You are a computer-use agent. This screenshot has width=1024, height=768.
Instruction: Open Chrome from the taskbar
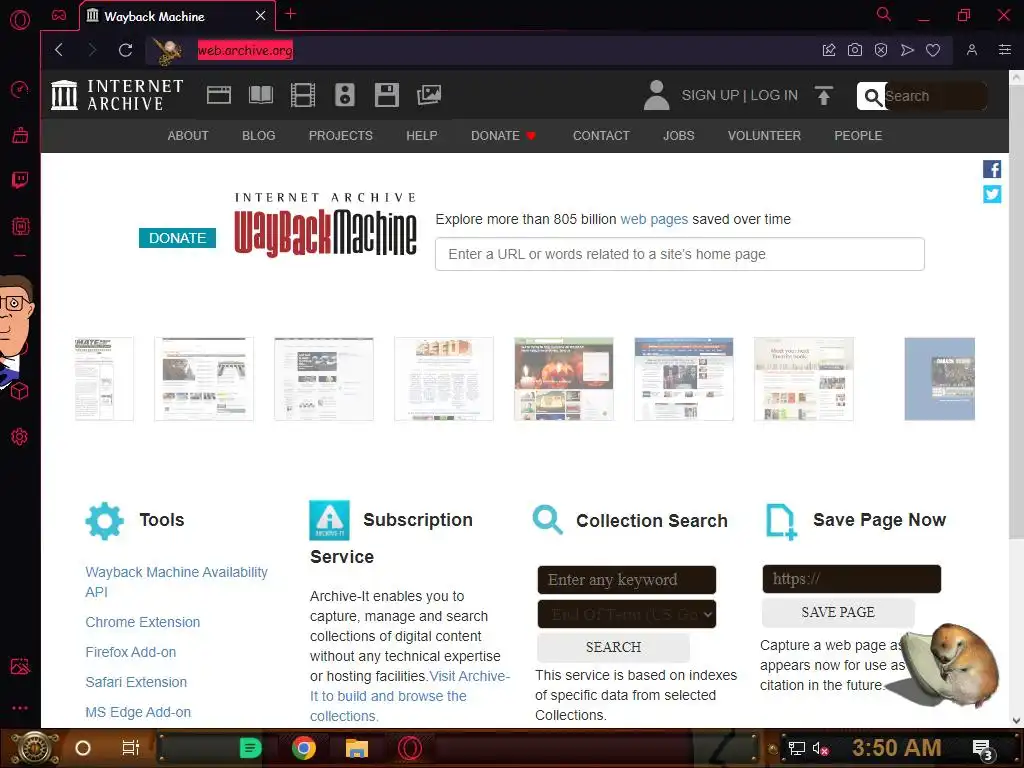304,748
